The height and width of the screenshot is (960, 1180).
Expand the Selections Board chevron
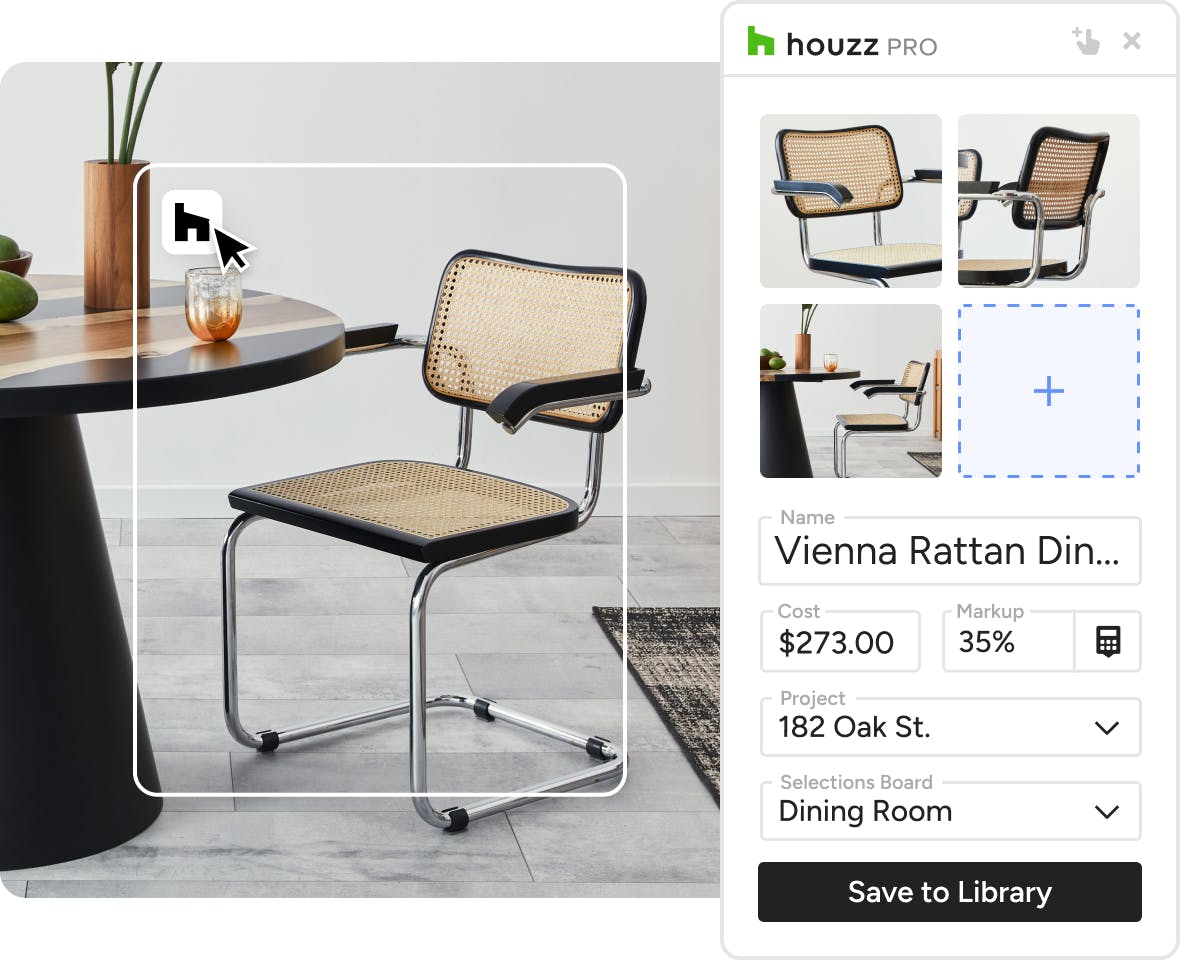pyautogui.click(x=1106, y=812)
